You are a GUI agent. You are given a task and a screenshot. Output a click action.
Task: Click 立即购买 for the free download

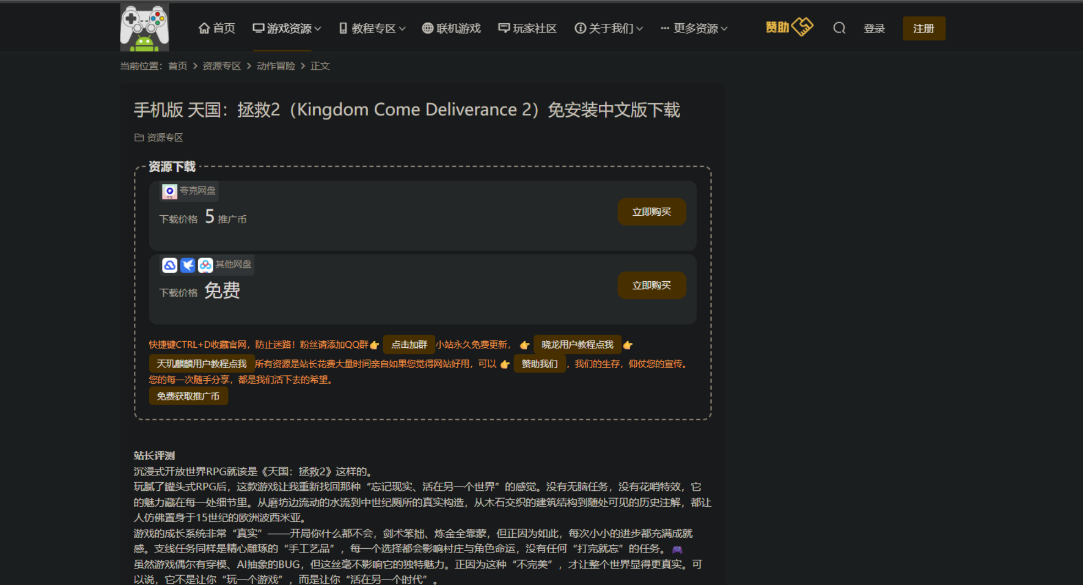click(651, 286)
